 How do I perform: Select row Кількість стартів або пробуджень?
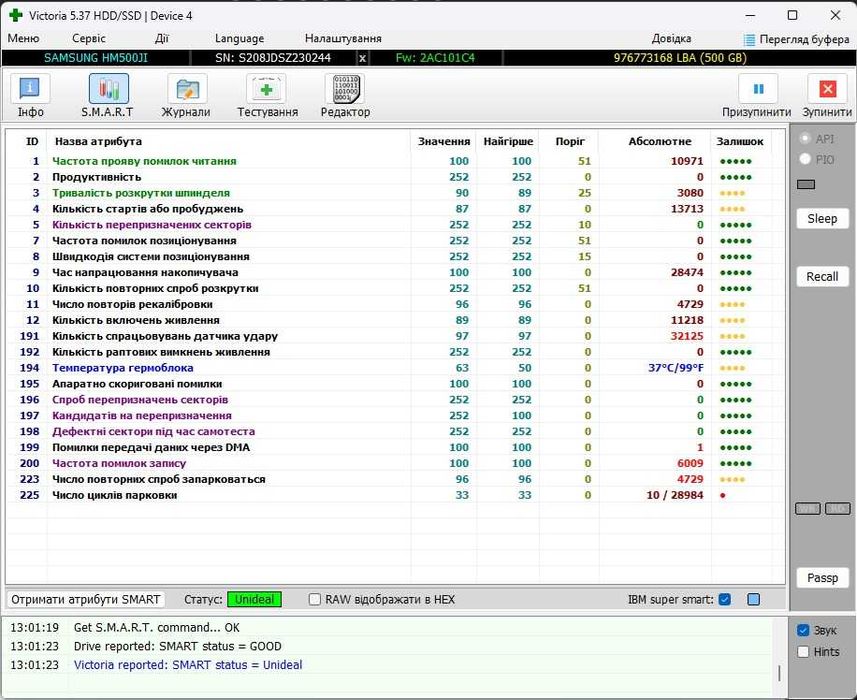(x=396, y=209)
